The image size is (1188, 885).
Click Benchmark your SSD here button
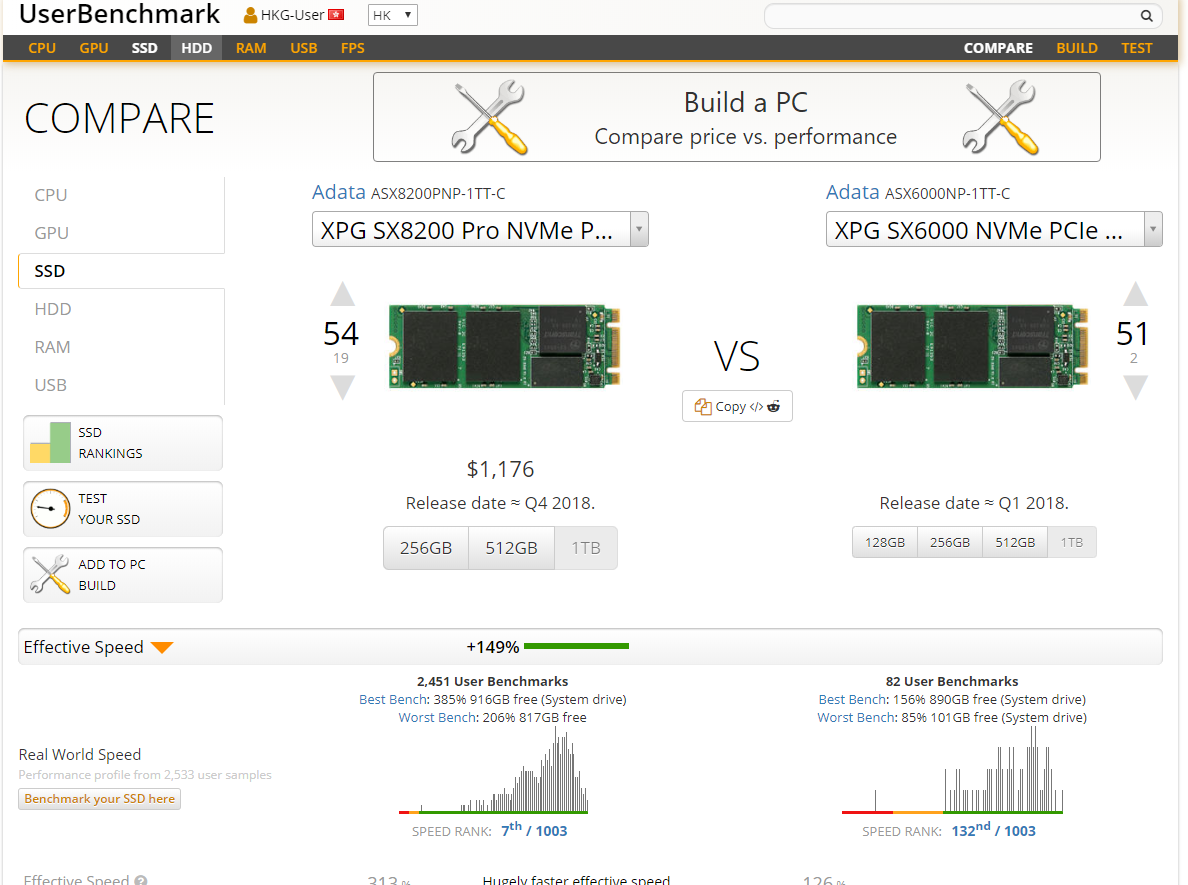99,799
